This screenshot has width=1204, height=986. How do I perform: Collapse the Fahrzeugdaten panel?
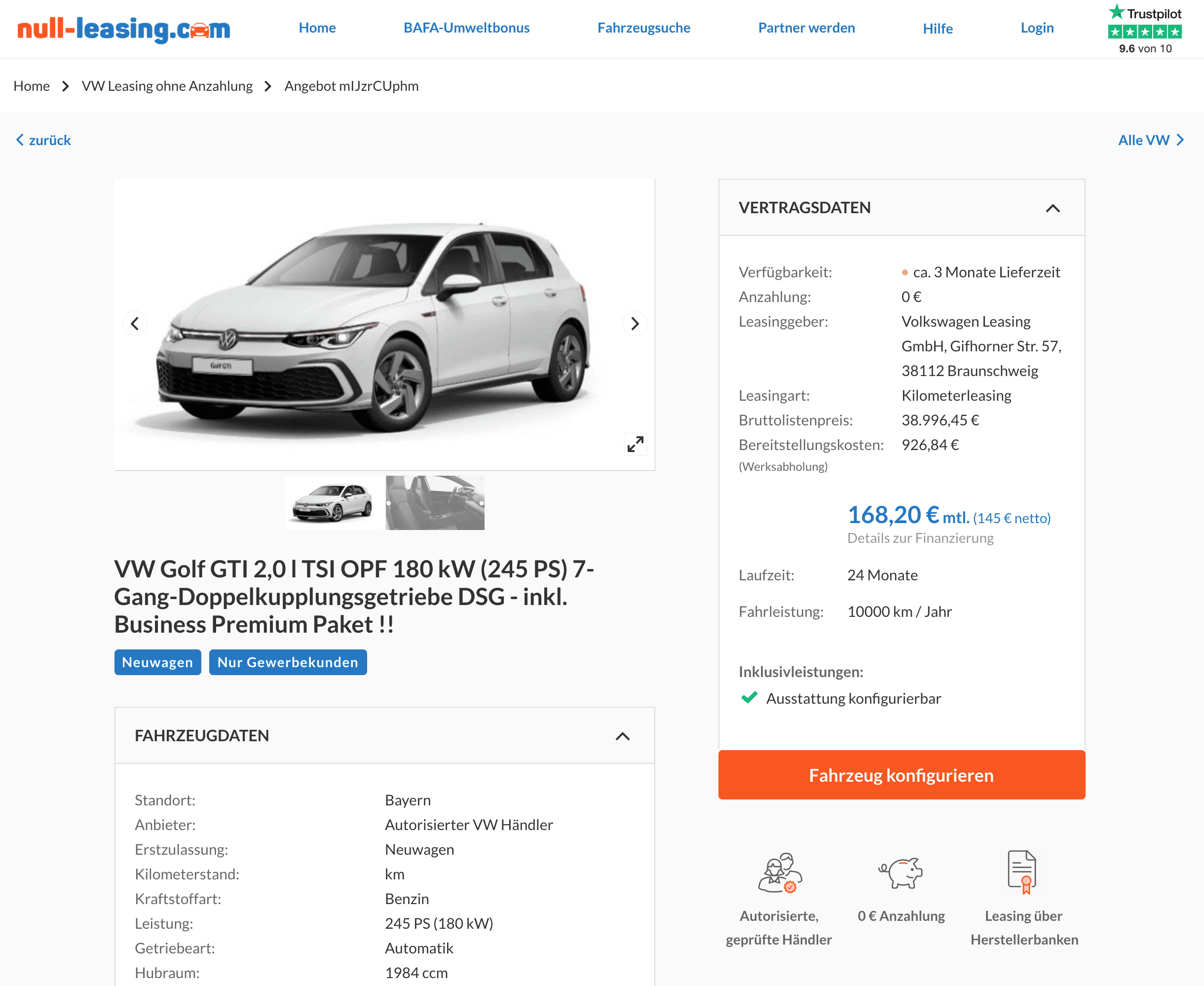(x=622, y=737)
